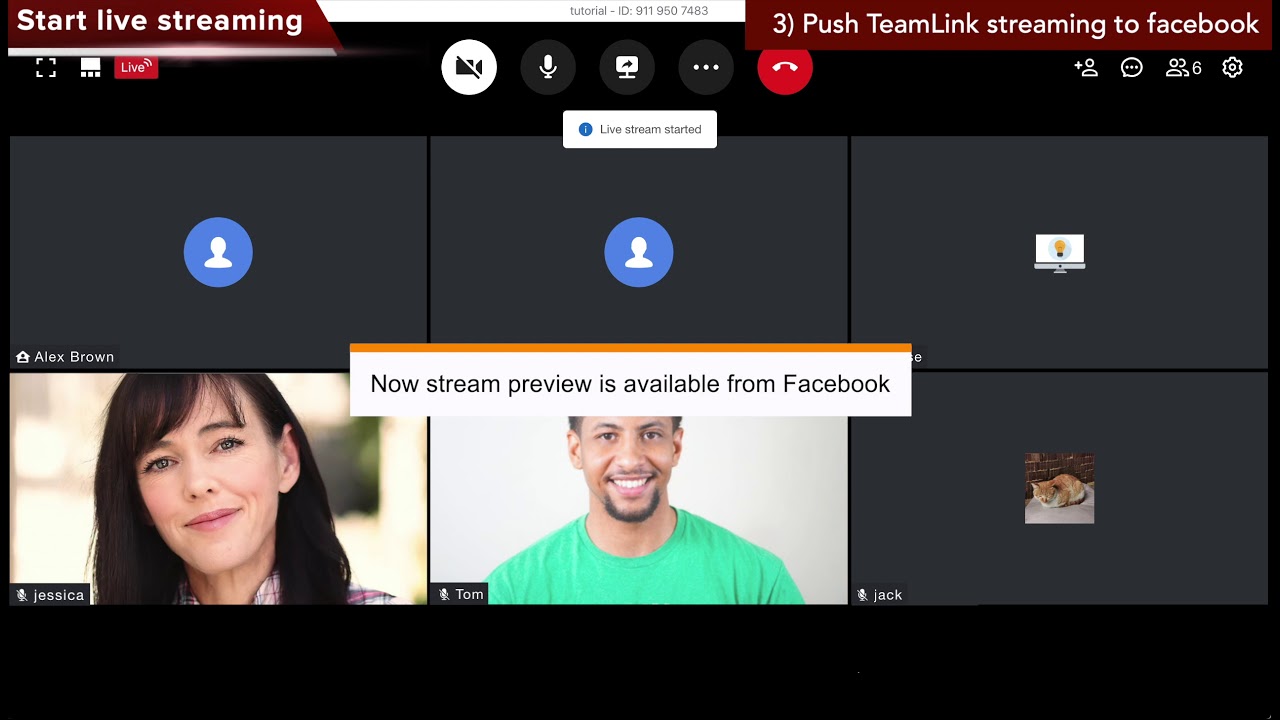Switch the video grid layout icon
1280x720 pixels.
[x=90, y=67]
